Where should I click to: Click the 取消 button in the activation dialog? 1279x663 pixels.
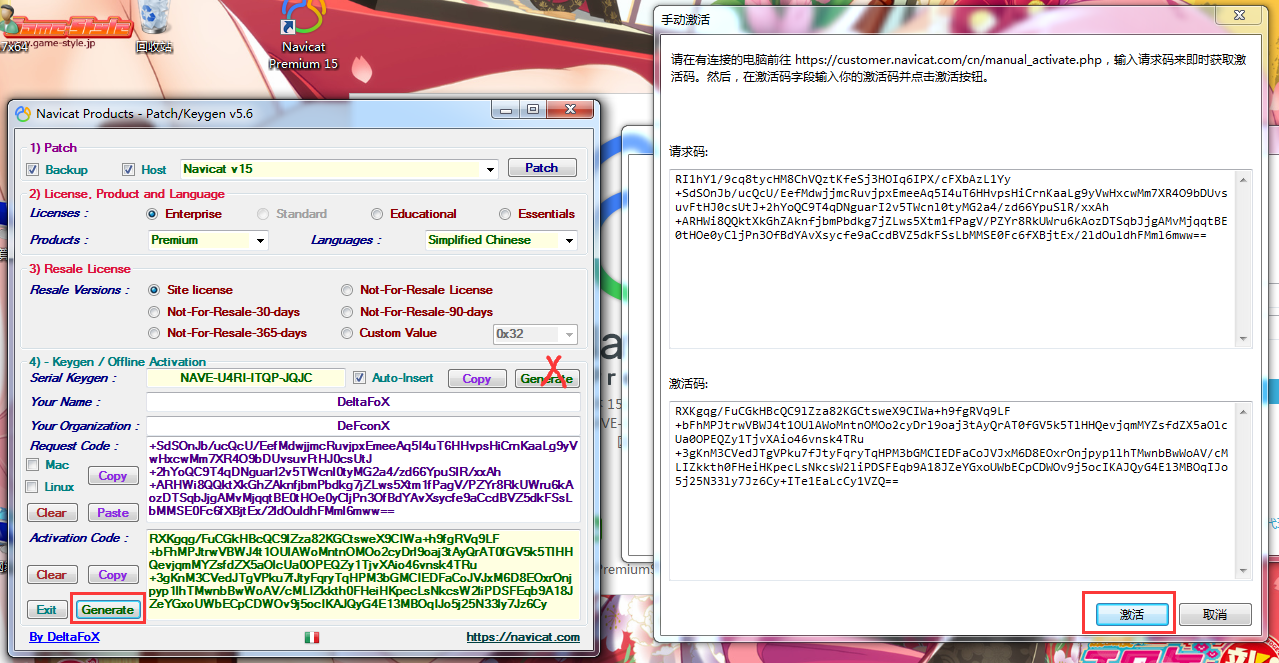1215,614
